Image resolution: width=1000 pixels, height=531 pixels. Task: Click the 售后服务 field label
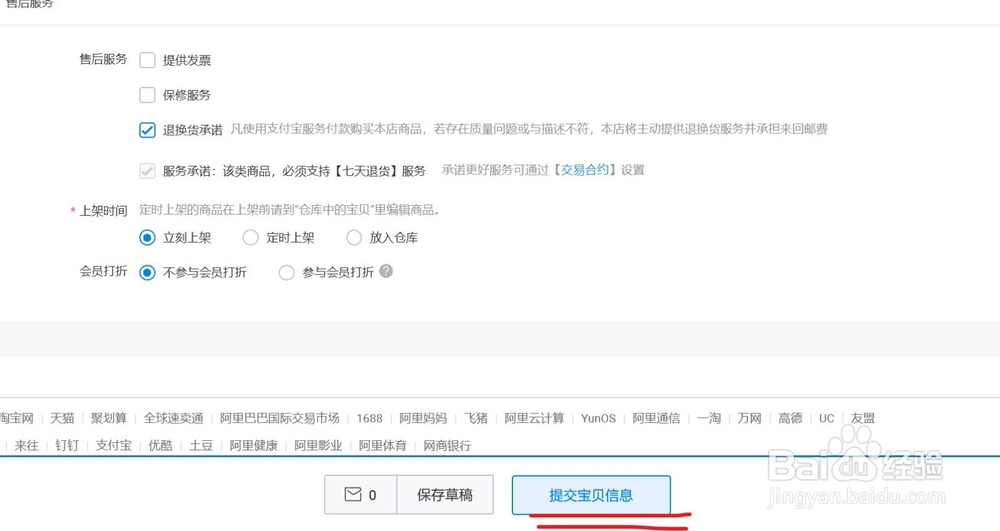103,59
